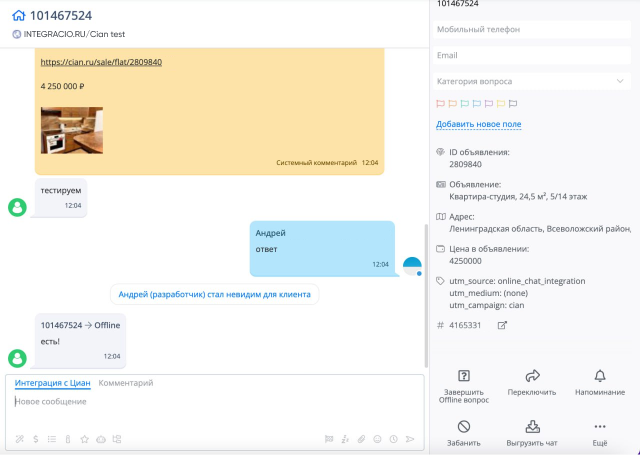
Task: Click the Забанить ban icon
Action: [464, 427]
